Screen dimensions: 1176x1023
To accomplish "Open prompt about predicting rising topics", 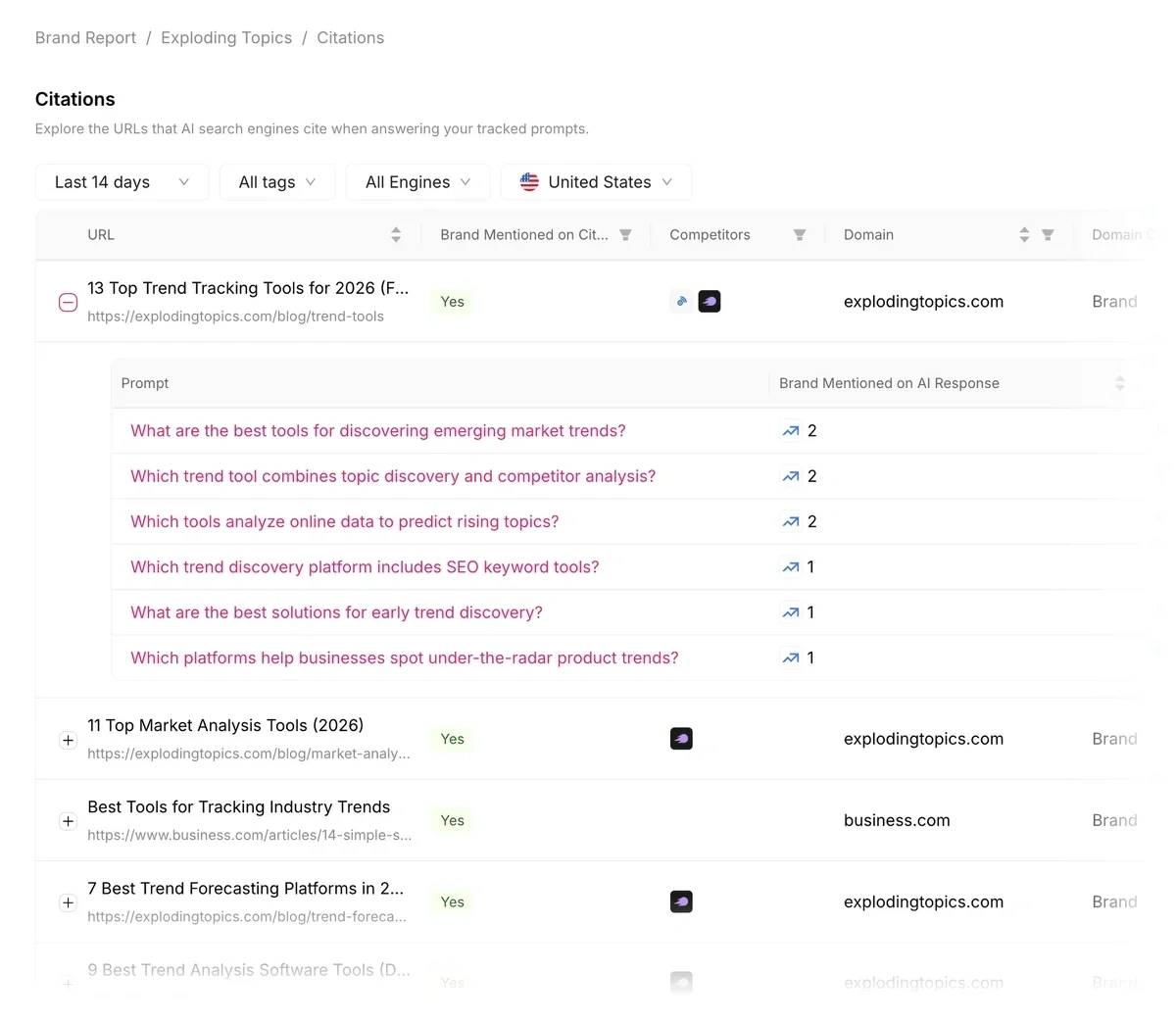I will [345, 522].
